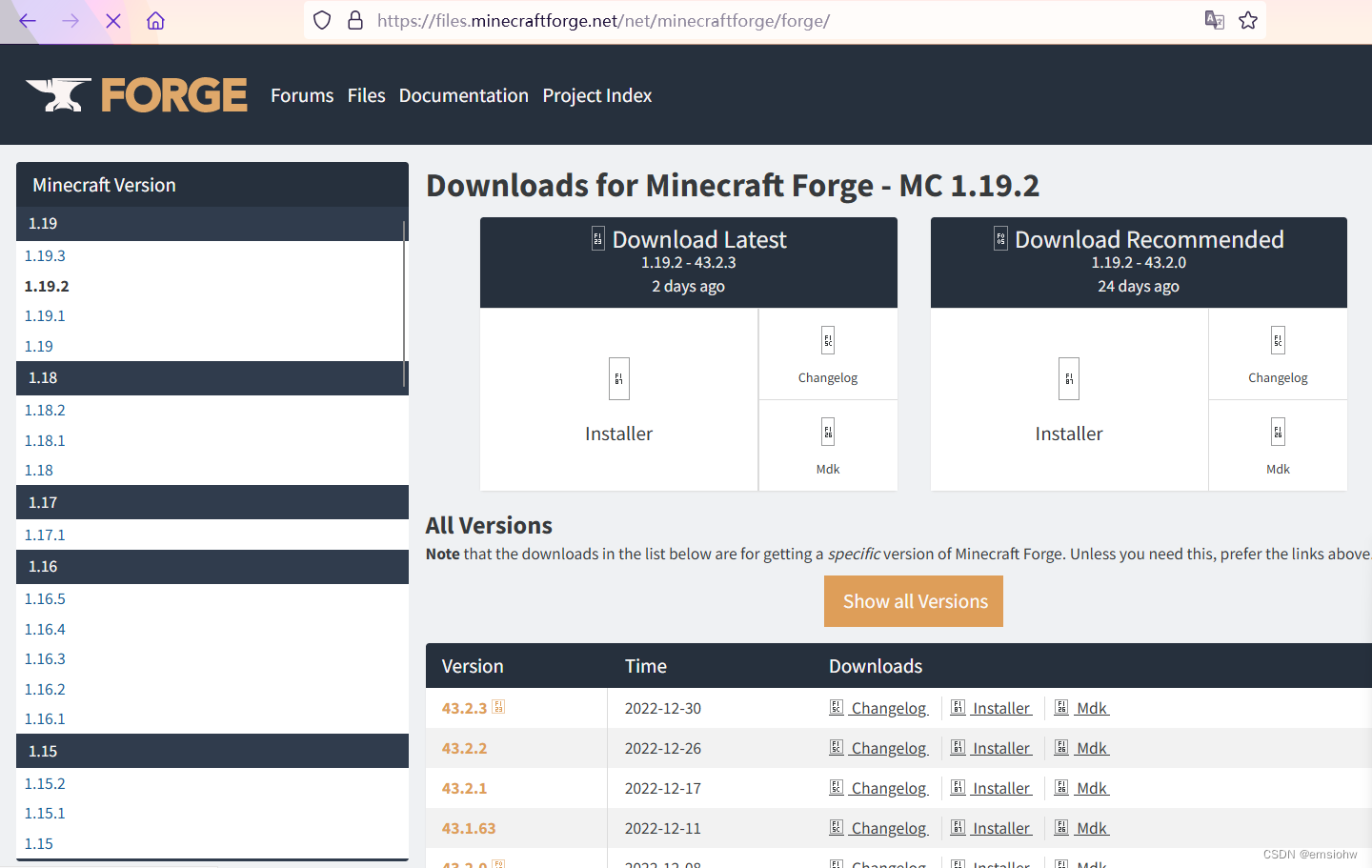The height and width of the screenshot is (868, 1372).
Task: Bookmark this page with the star icon
Action: point(1248,21)
